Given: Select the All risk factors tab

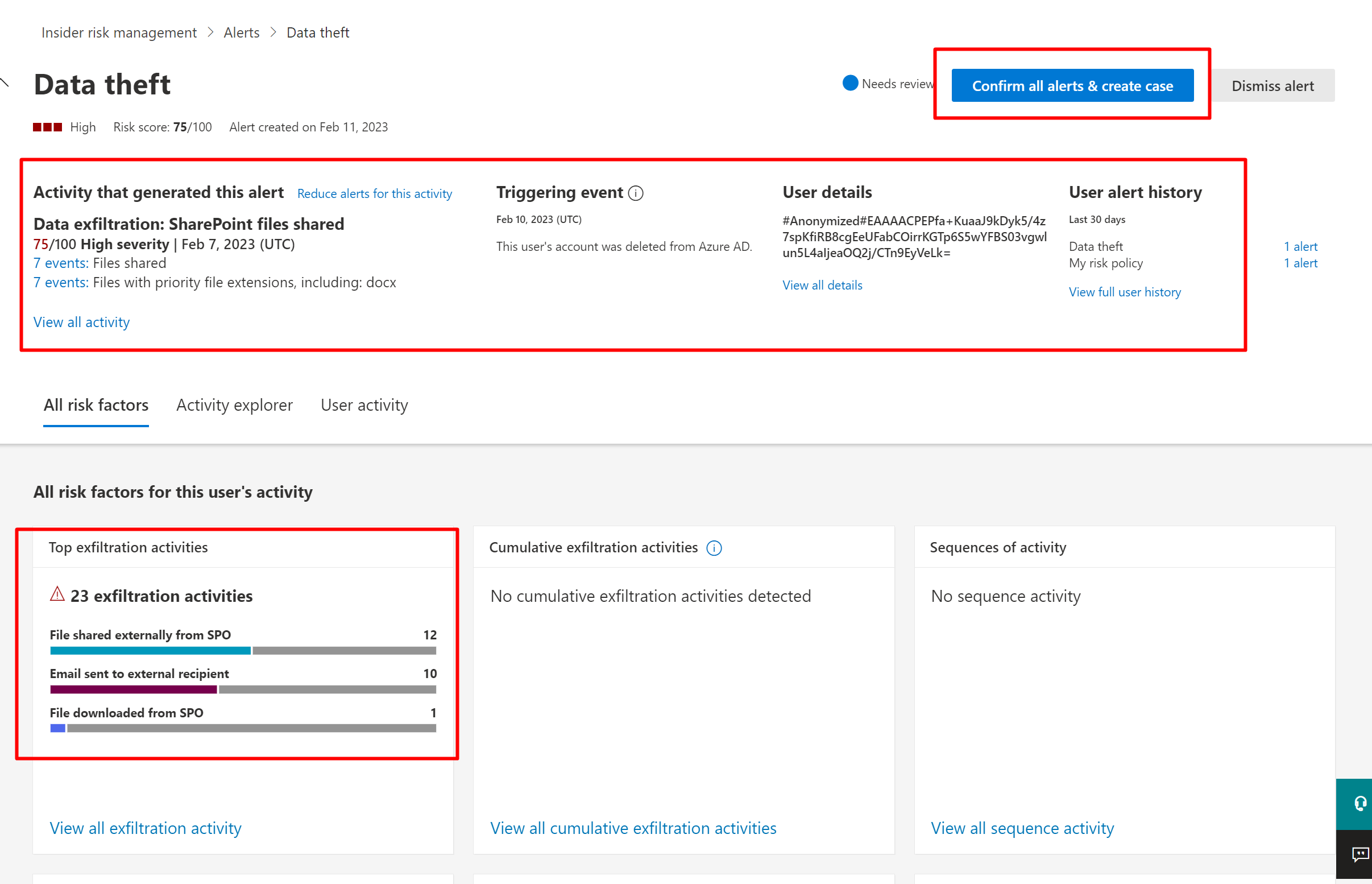Looking at the screenshot, I should point(96,405).
